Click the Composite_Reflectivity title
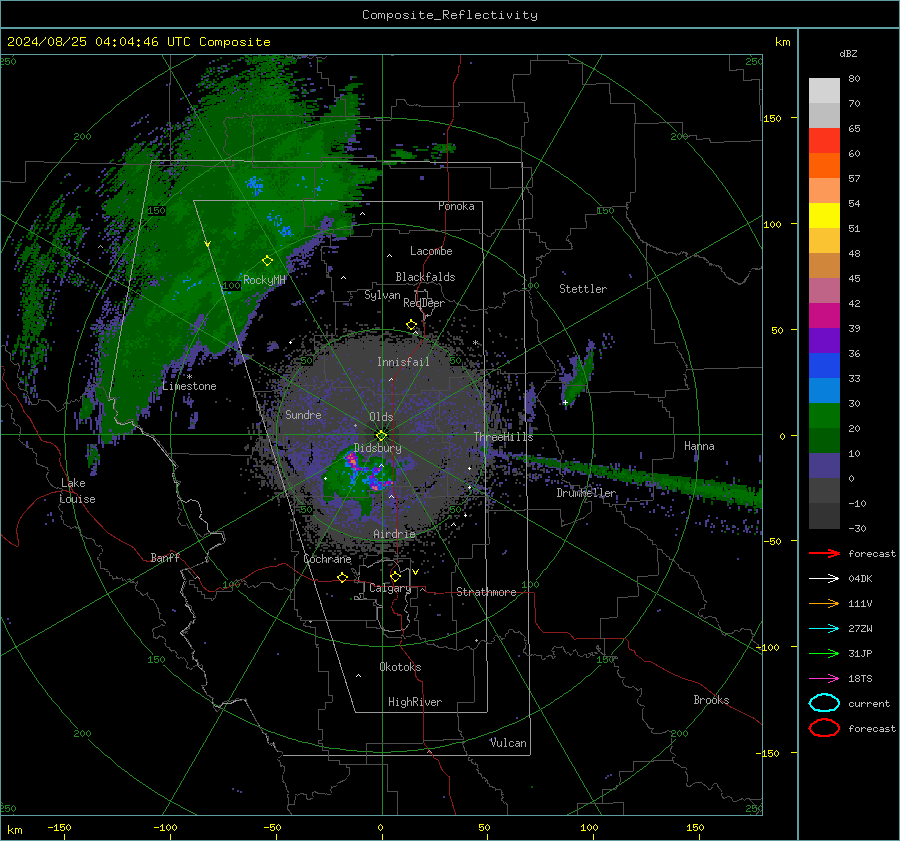The width and height of the screenshot is (900, 841). pyautogui.click(x=449, y=15)
